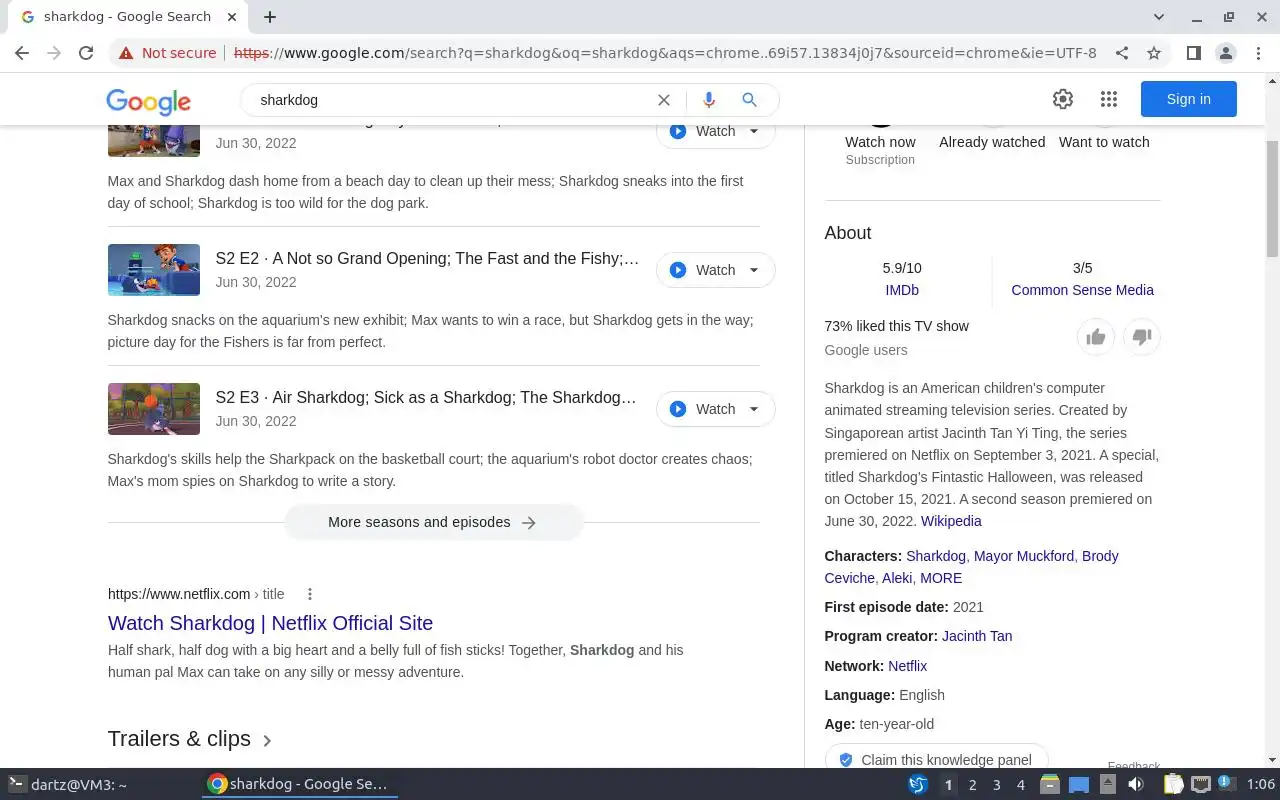Open the notification alert tray icon
This screenshot has width=1280, height=800.
pyautogui.click(x=1226, y=785)
